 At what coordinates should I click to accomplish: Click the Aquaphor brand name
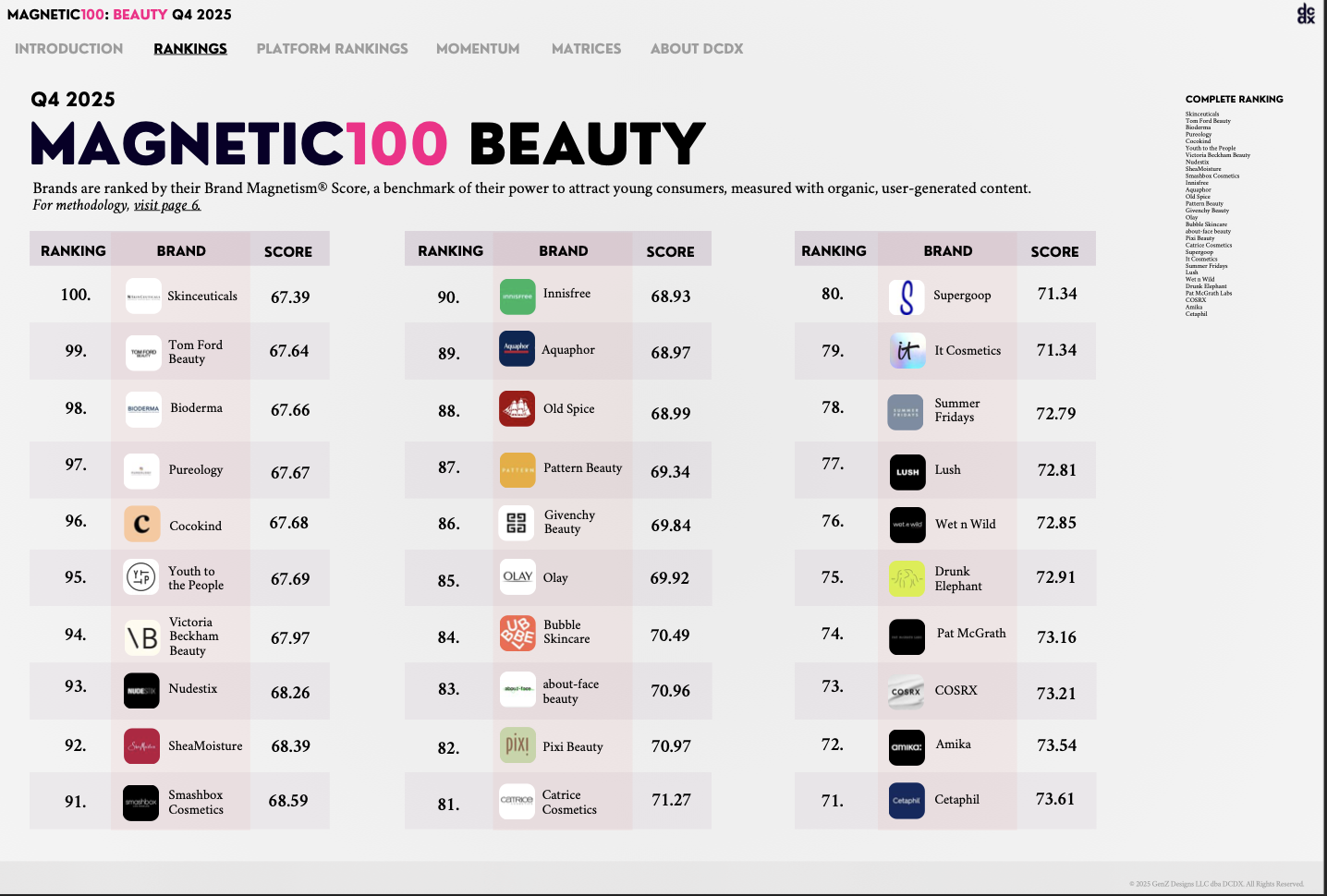[568, 350]
